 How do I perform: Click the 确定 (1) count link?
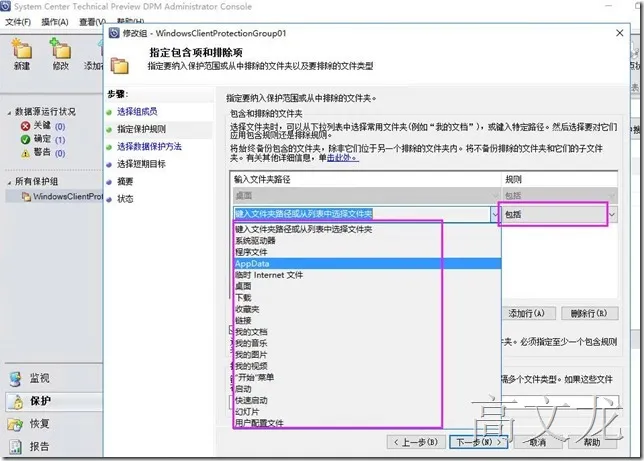pyautogui.click(x=60, y=140)
